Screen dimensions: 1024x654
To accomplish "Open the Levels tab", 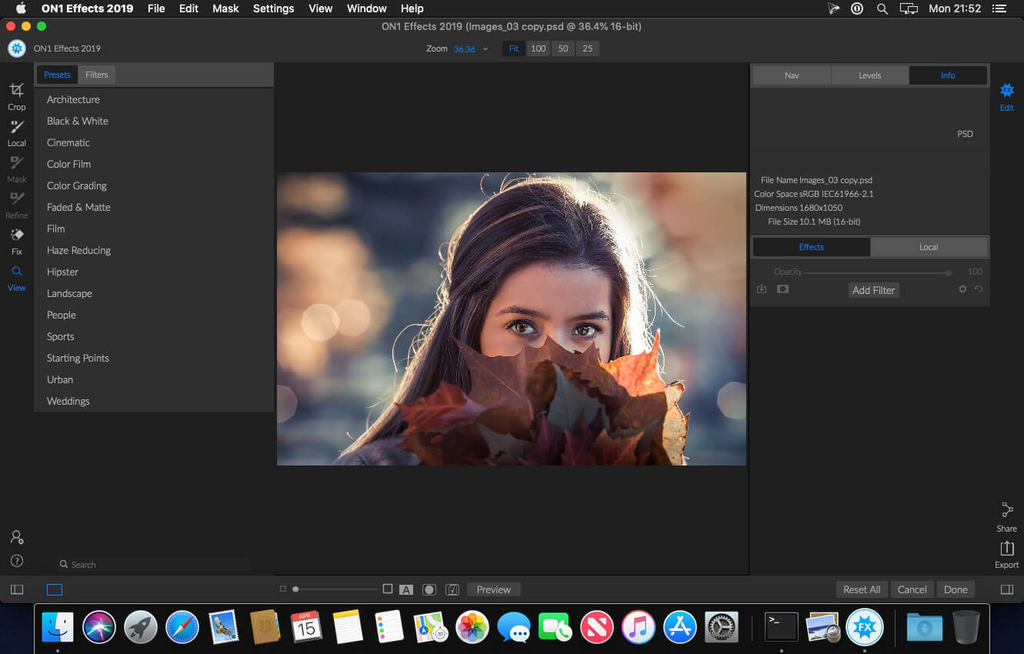I will (x=870, y=76).
